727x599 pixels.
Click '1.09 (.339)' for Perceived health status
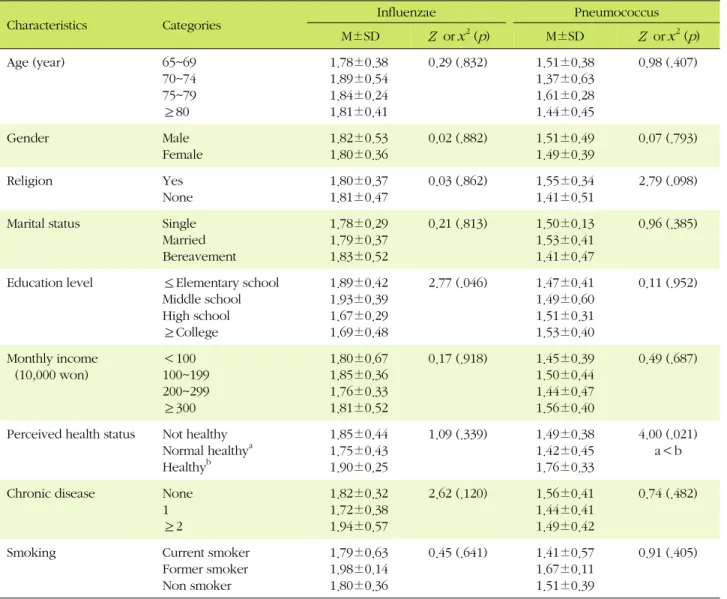(x=458, y=434)
